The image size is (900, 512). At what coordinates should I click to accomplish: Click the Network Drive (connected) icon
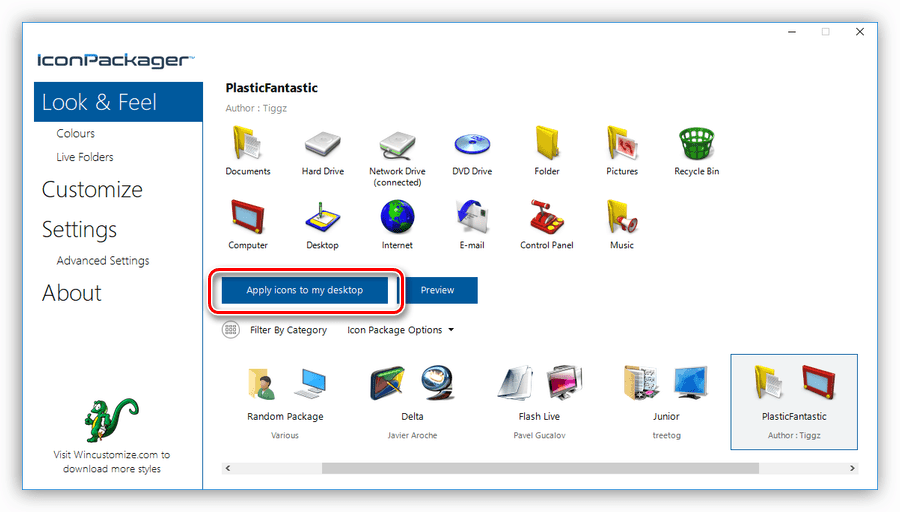(397, 145)
